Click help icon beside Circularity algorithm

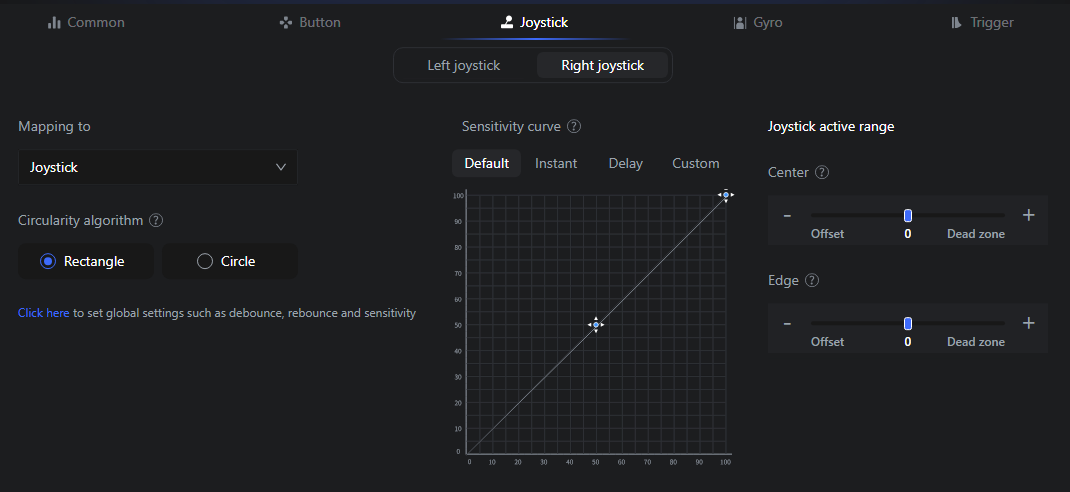coord(156,221)
